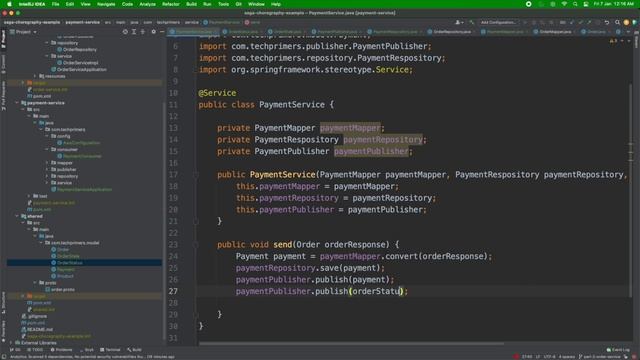Expand the mapper package in payment-service
This screenshot has height=360, width=640.
pyautogui.click(x=47, y=163)
